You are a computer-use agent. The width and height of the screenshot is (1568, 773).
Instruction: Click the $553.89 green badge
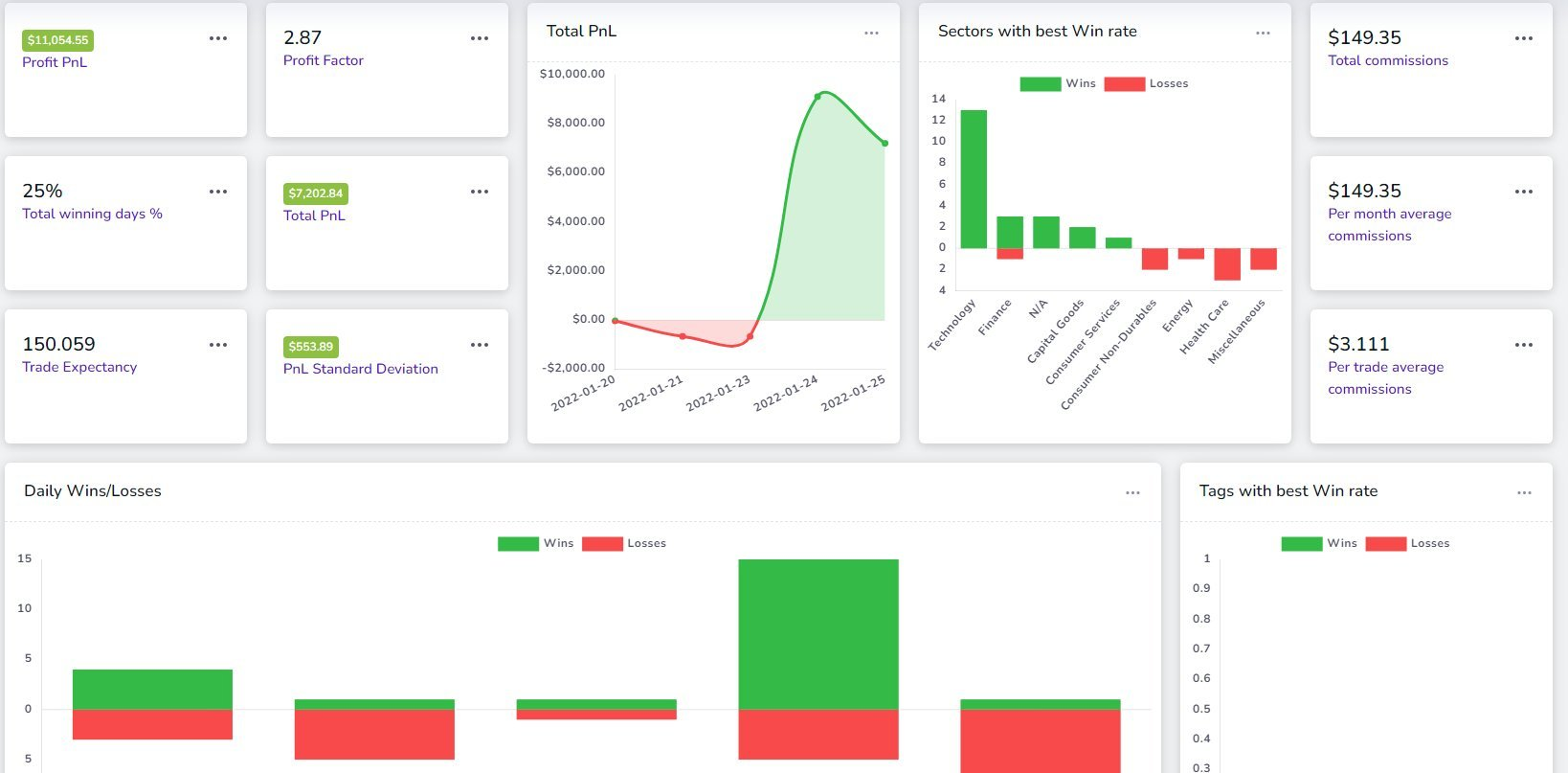(311, 347)
